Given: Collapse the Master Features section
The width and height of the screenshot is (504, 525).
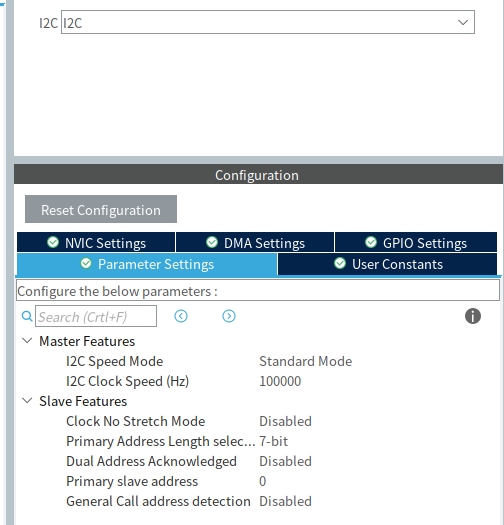Looking at the screenshot, I should tap(27, 341).
